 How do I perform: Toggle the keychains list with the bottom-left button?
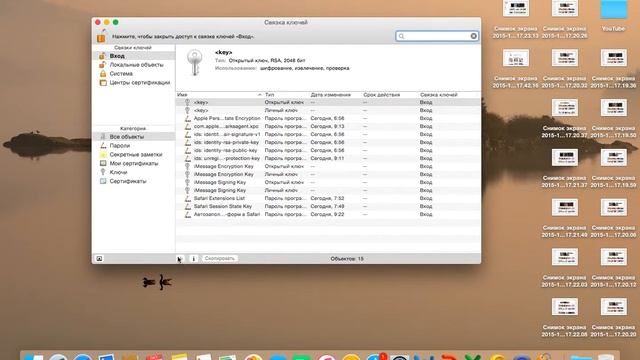click(x=99, y=258)
